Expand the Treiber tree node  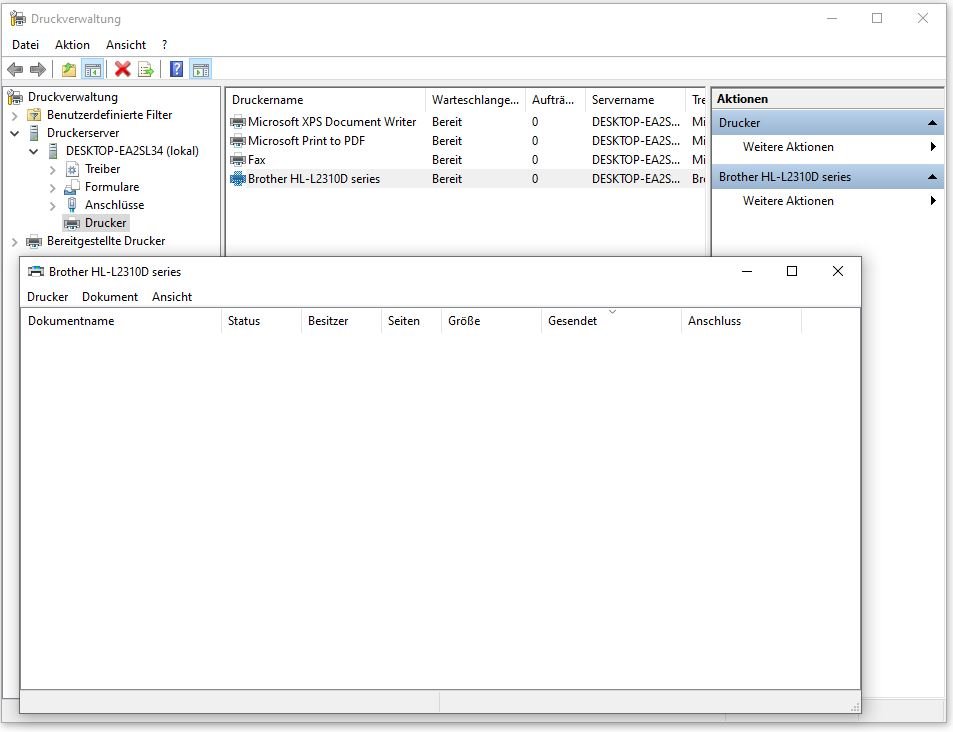click(52, 170)
